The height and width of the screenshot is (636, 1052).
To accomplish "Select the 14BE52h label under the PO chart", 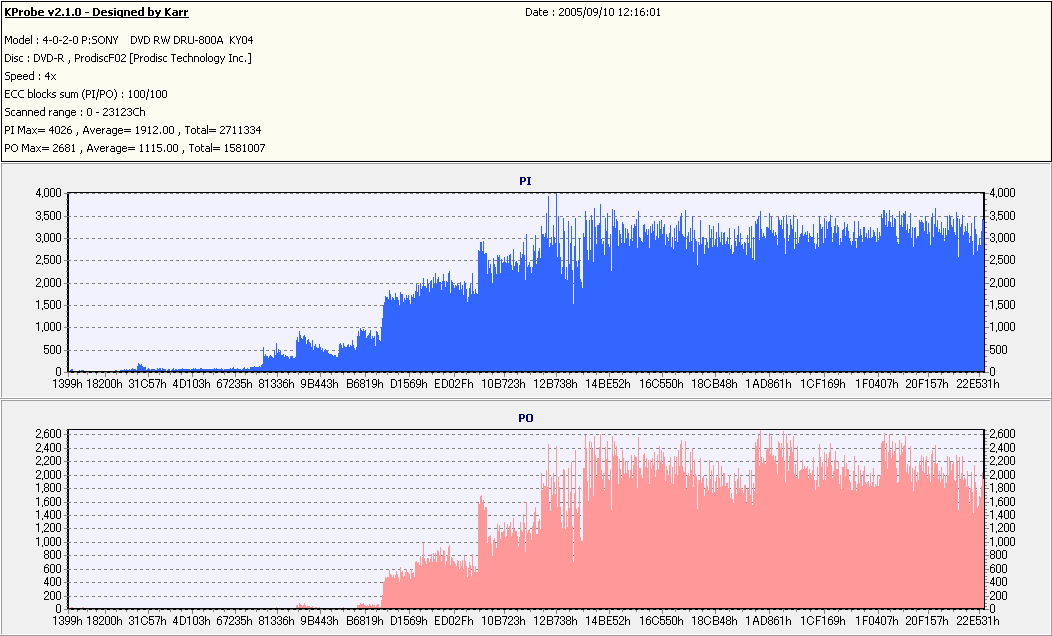I will tap(608, 621).
